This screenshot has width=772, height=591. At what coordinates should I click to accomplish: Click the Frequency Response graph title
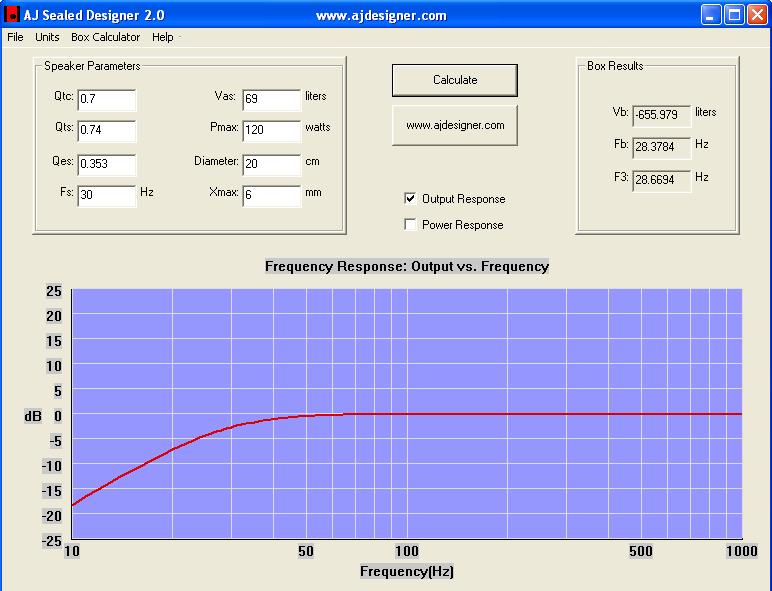pyautogui.click(x=407, y=266)
